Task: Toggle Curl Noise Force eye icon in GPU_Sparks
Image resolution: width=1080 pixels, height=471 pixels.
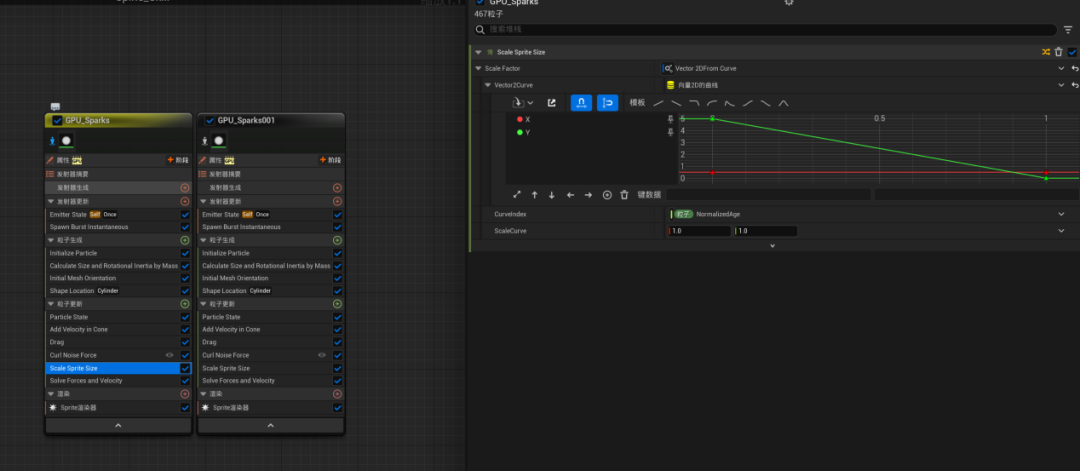Action: [169, 355]
